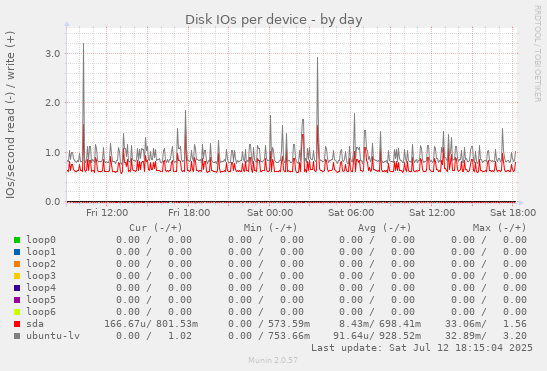Click the 'Fri 12:00' x-axis label
The image size is (547, 371).
(107, 213)
